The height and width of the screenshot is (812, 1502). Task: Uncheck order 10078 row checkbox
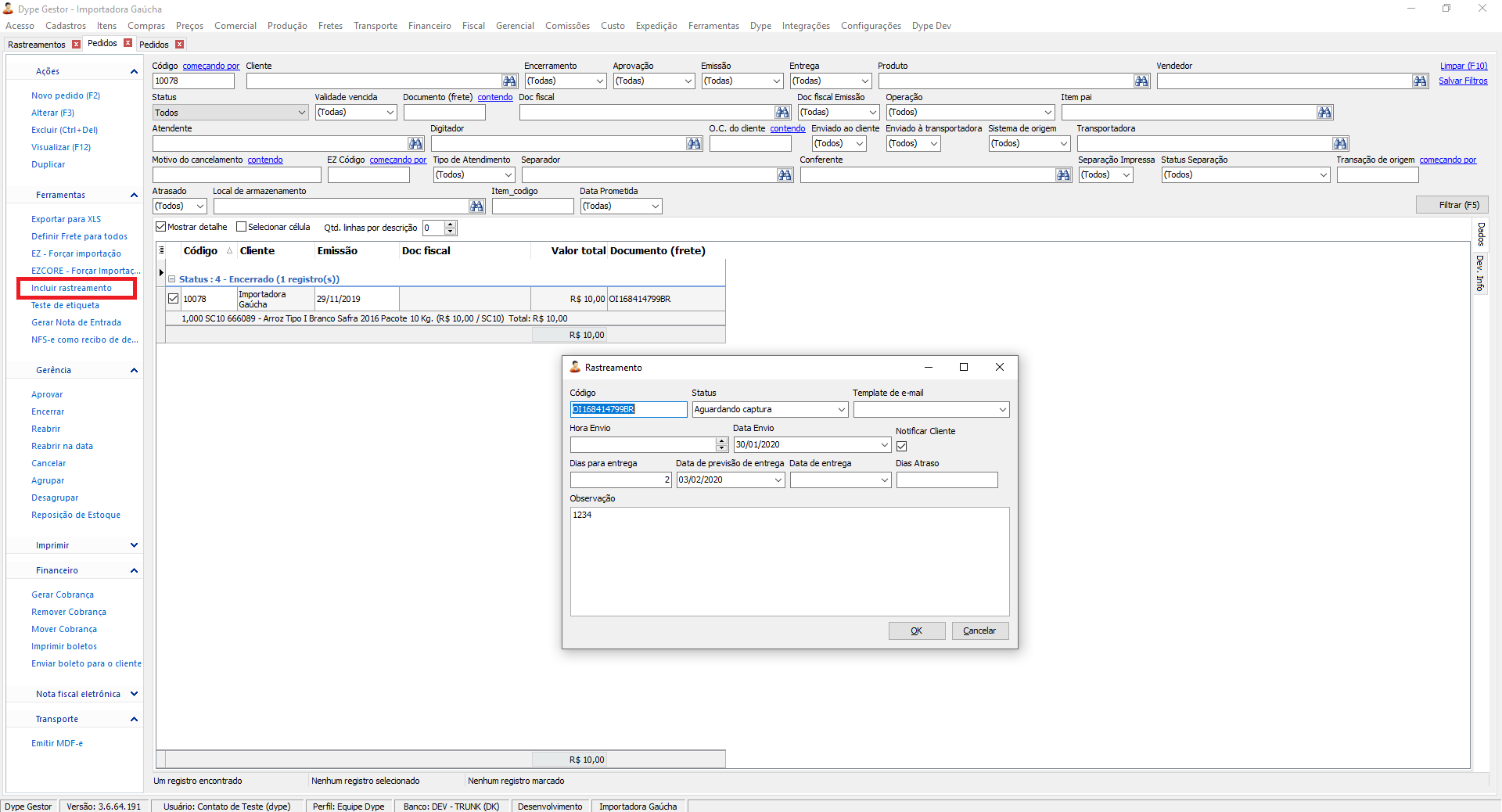coord(174,299)
